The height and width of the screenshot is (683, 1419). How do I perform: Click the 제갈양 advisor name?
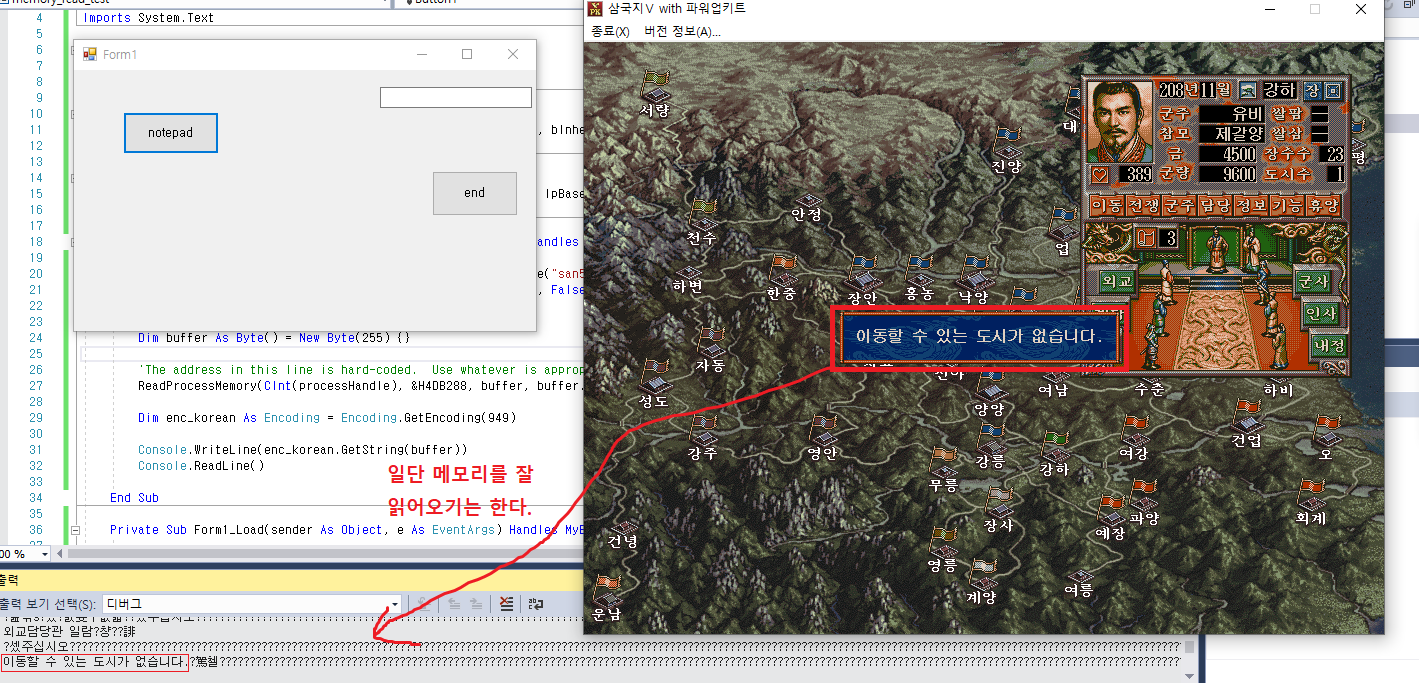pos(1234,133)
